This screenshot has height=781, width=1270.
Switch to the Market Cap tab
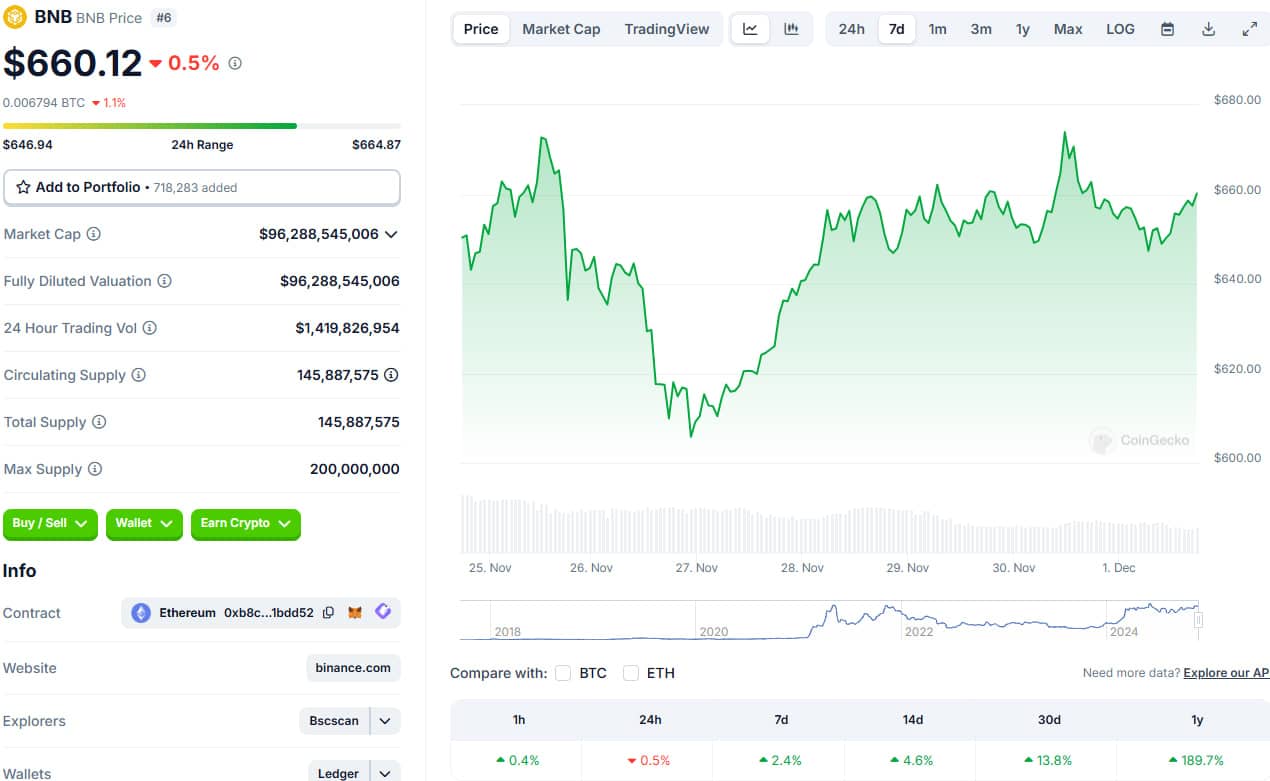(561, 29)
